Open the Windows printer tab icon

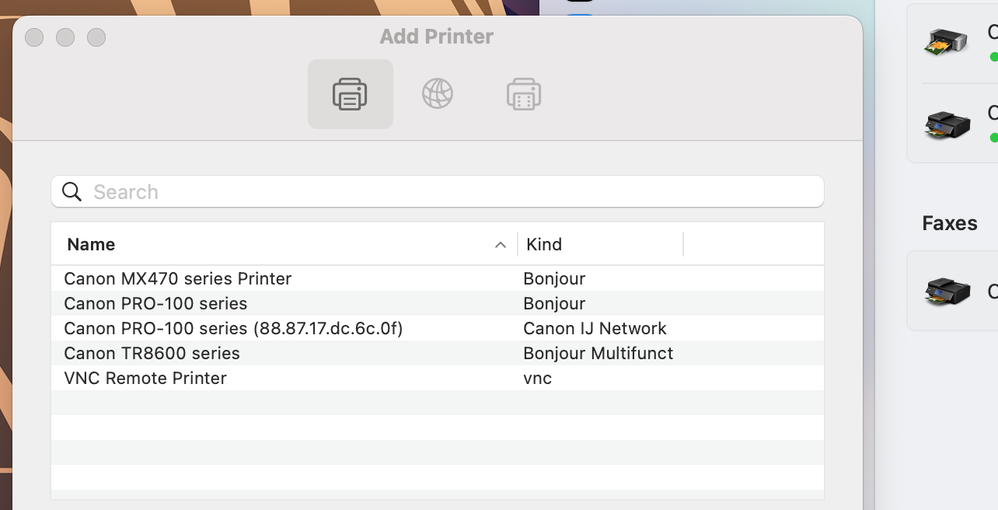(x=524, y=94)
